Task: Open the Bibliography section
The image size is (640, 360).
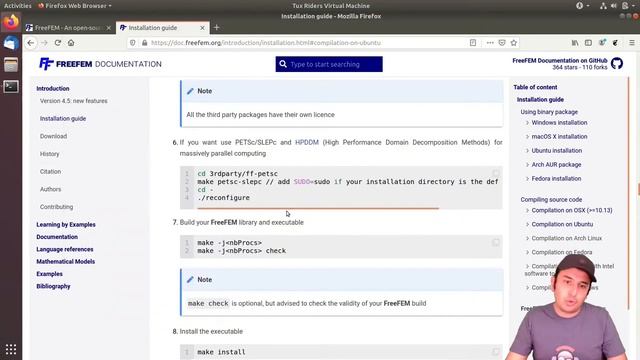Action: [x=53, y=286]
